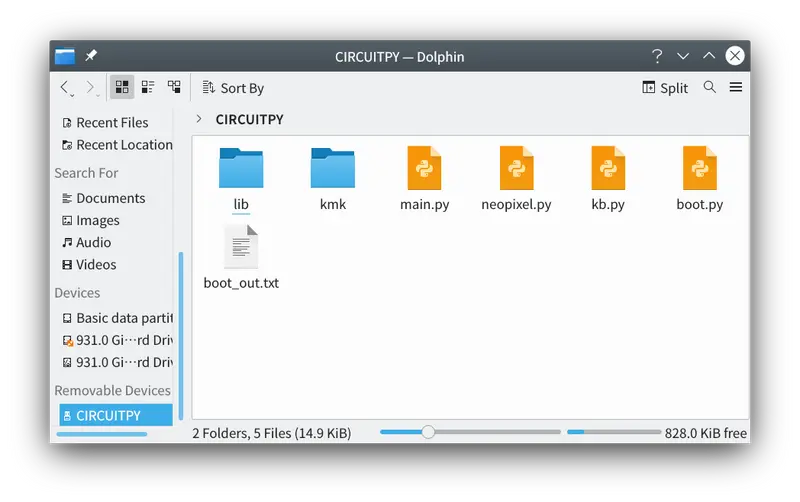800x502 pixels.
Task: Select CIRCUITPY removable device
Action: (116, 415)
